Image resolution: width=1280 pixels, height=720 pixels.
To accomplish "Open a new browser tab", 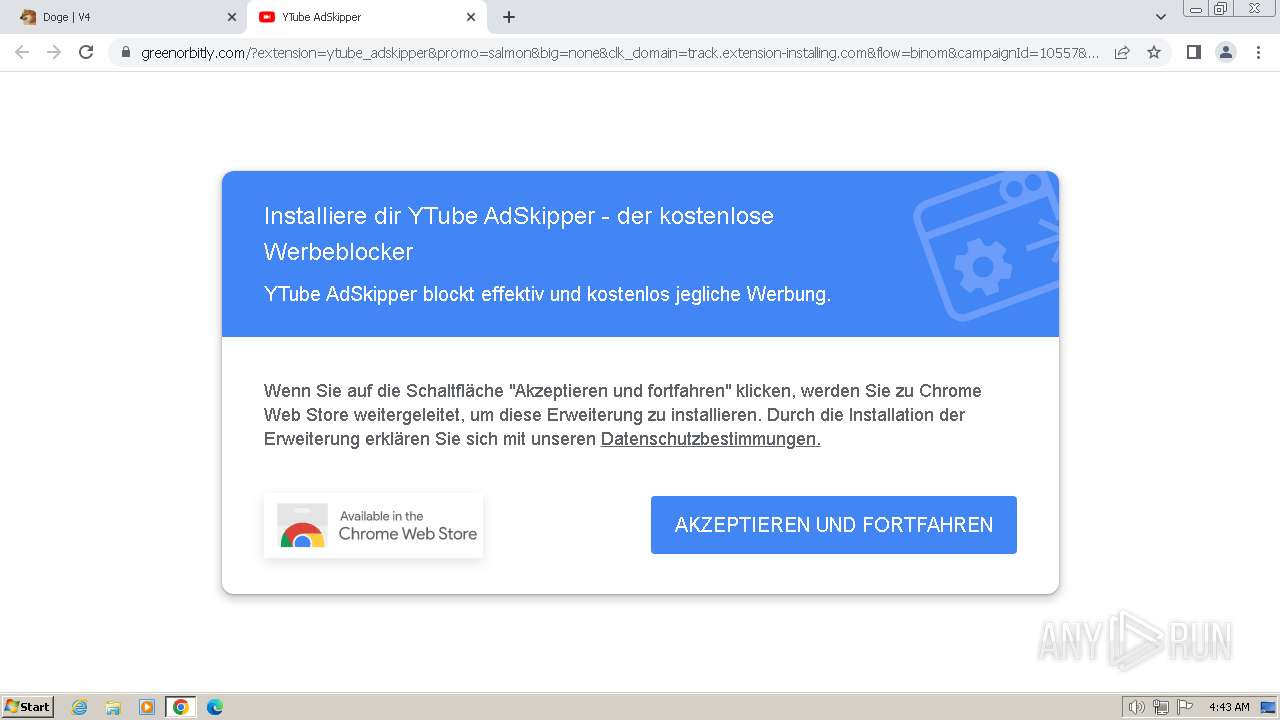I will [x=509, y=17].
